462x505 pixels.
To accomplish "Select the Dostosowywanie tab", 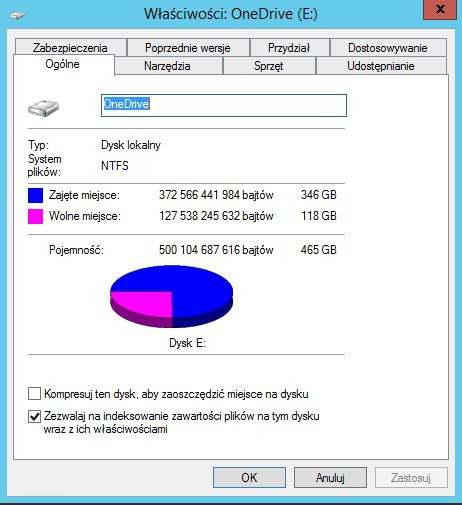I will pos(388,48).
